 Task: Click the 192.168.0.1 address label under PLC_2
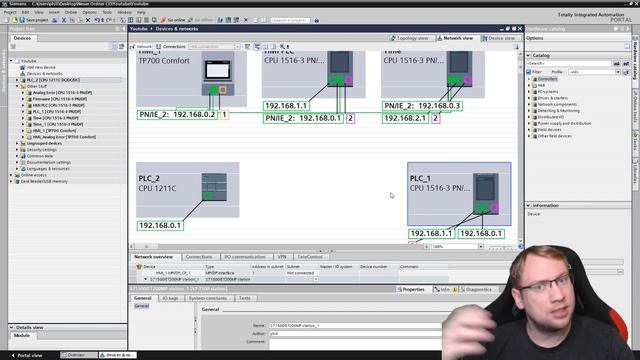160,225
